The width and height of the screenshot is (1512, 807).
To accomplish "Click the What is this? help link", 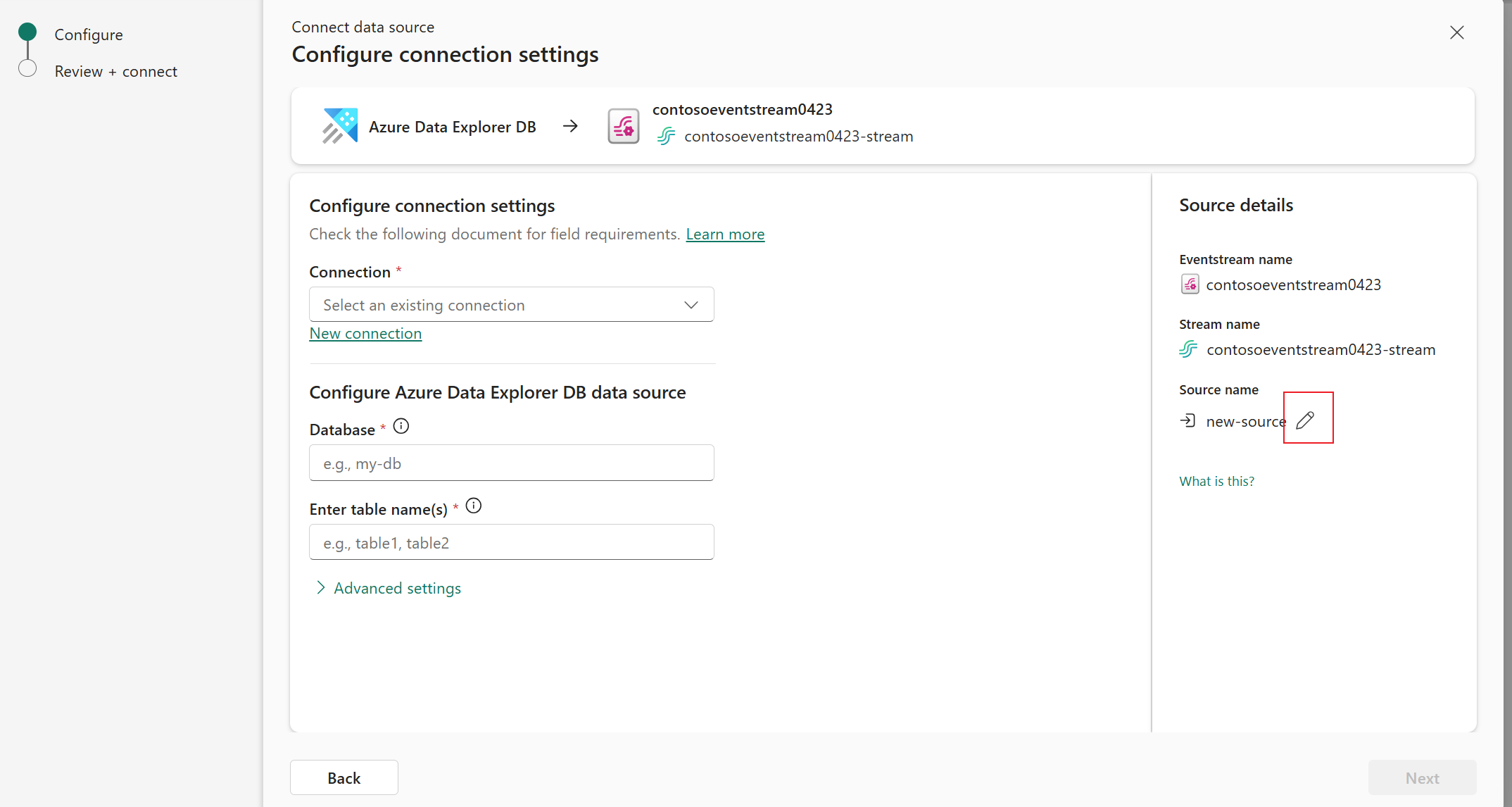I will click(x=1216, y=481).
